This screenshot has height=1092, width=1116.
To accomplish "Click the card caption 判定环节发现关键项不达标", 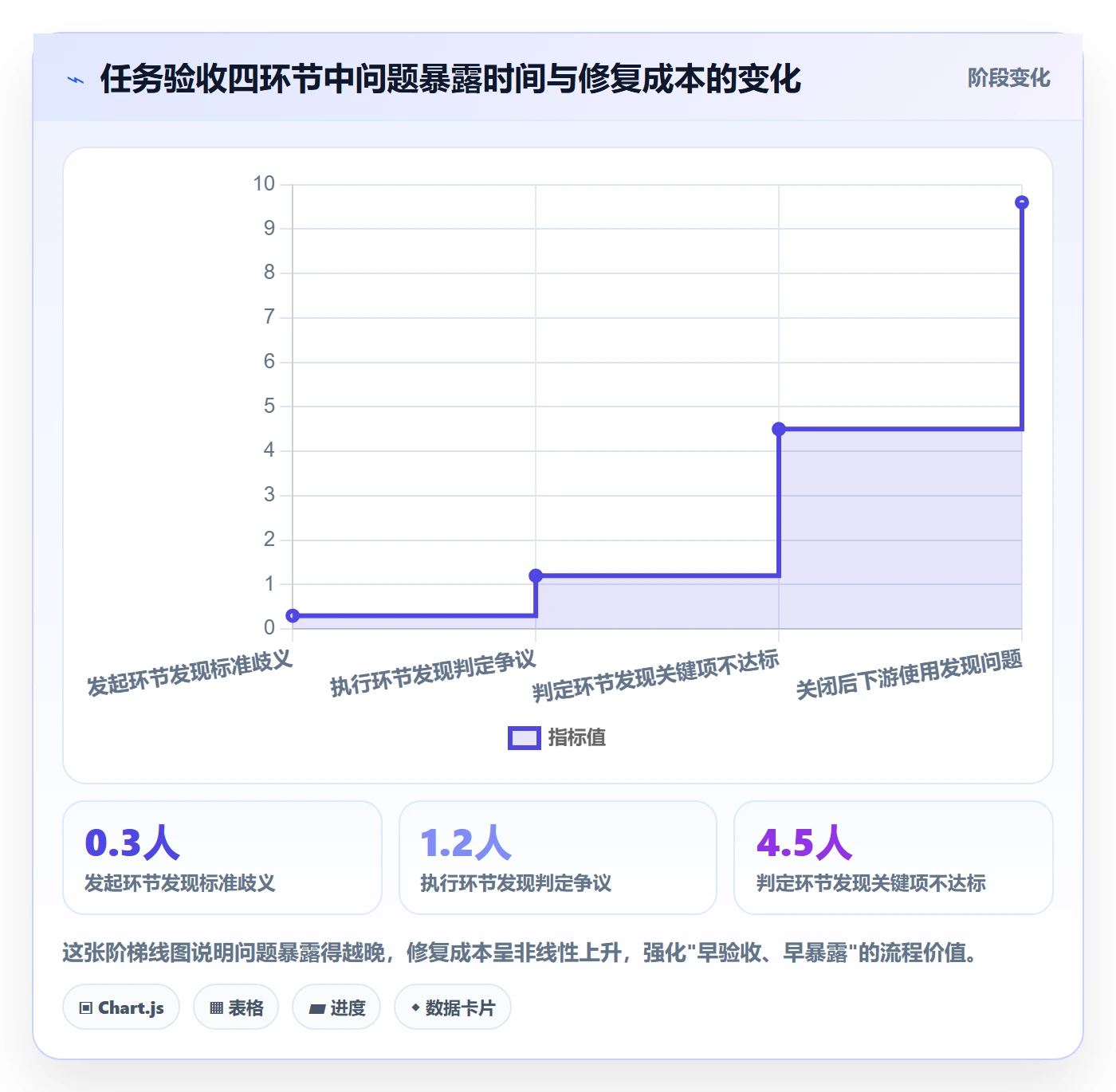I will pos(871,883).
